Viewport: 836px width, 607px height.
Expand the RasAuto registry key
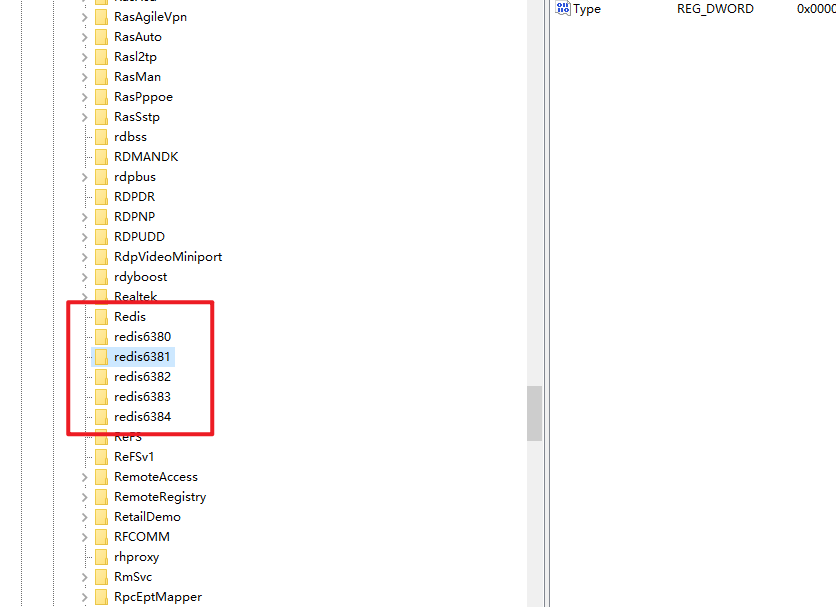[x=84, y=37]
